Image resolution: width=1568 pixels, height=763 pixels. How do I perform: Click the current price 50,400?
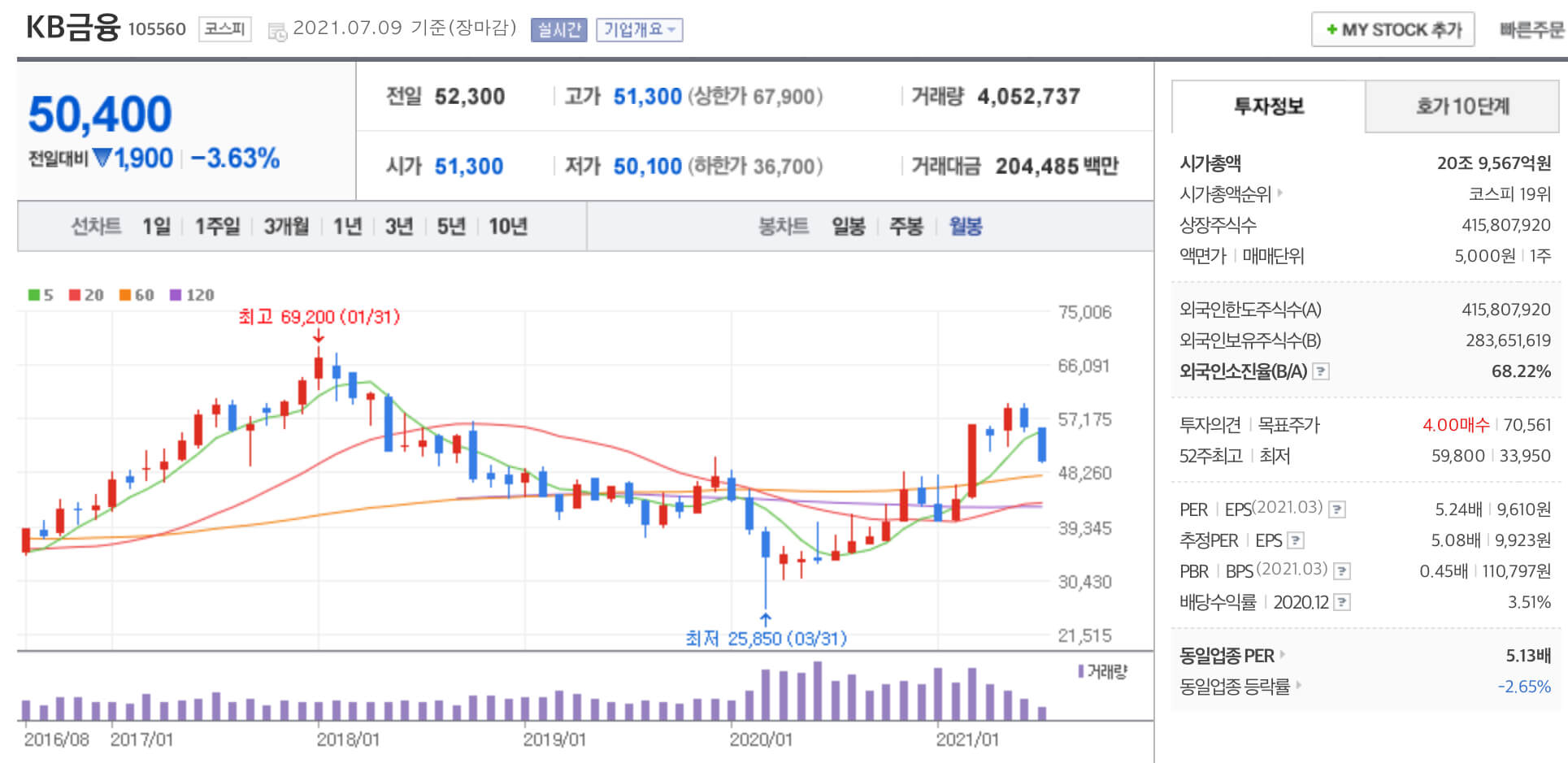[x=100, y=114]
